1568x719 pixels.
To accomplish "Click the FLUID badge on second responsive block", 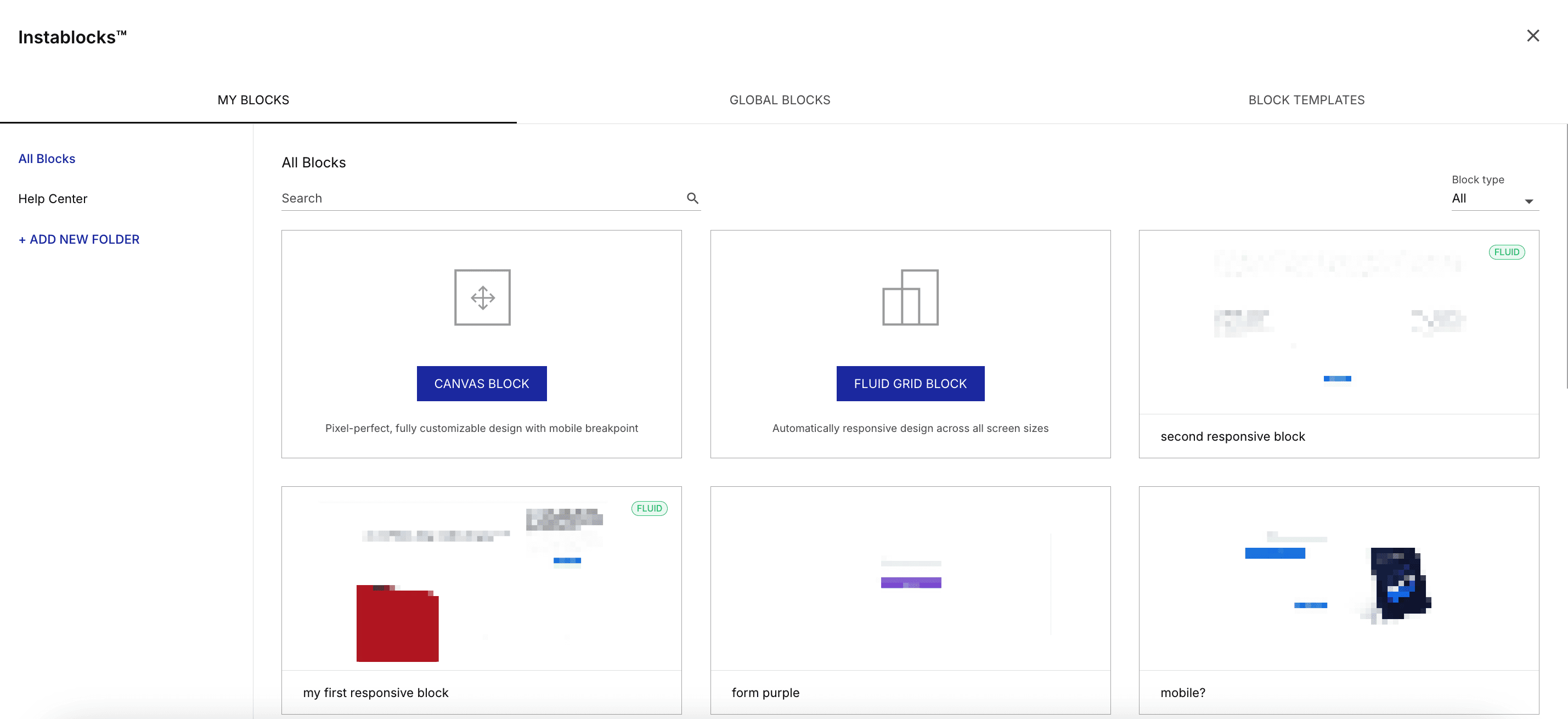I will pos(1507,252).
